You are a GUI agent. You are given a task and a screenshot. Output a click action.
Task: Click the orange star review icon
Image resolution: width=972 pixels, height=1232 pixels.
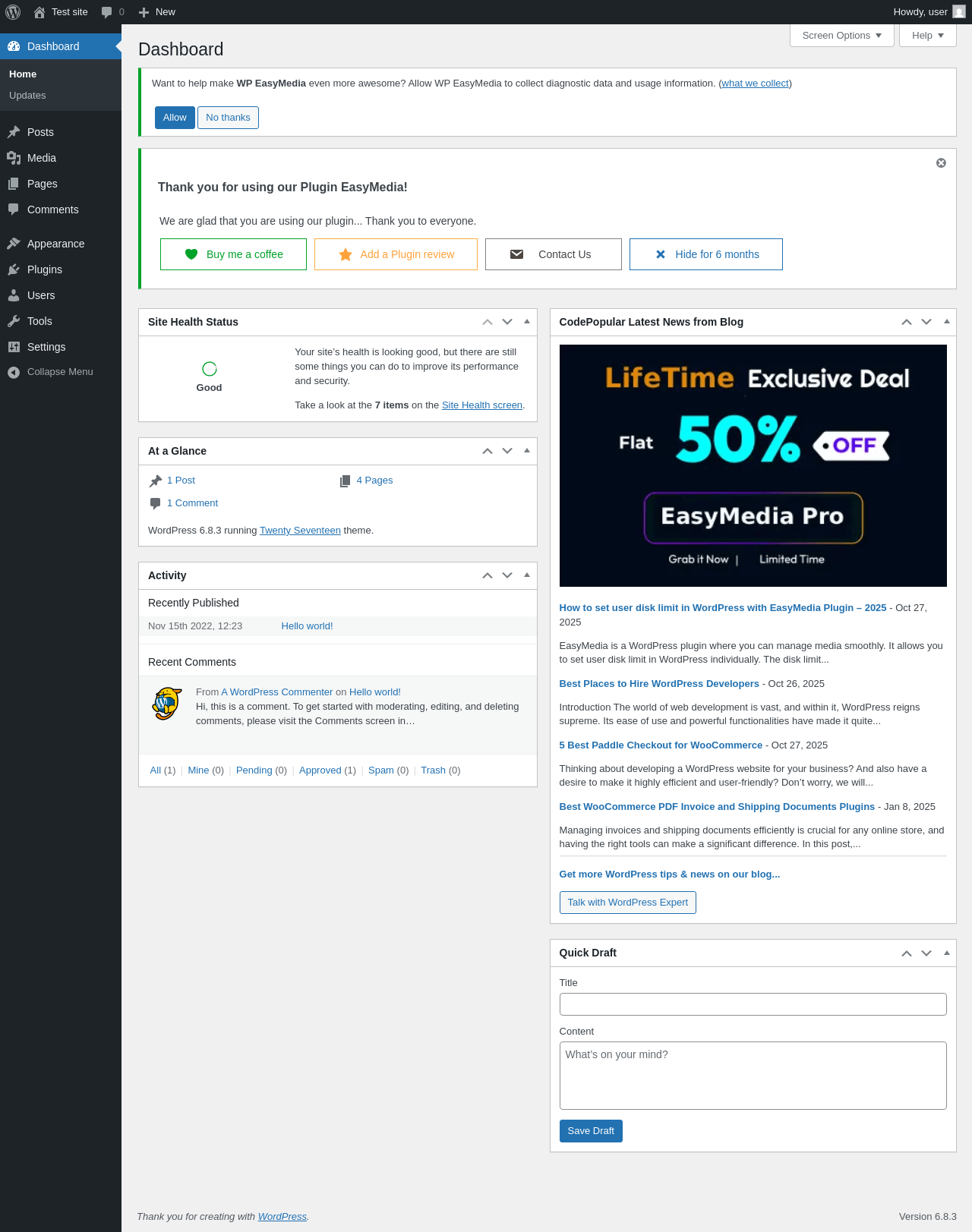pyautogui.click(x=346, y=254)
